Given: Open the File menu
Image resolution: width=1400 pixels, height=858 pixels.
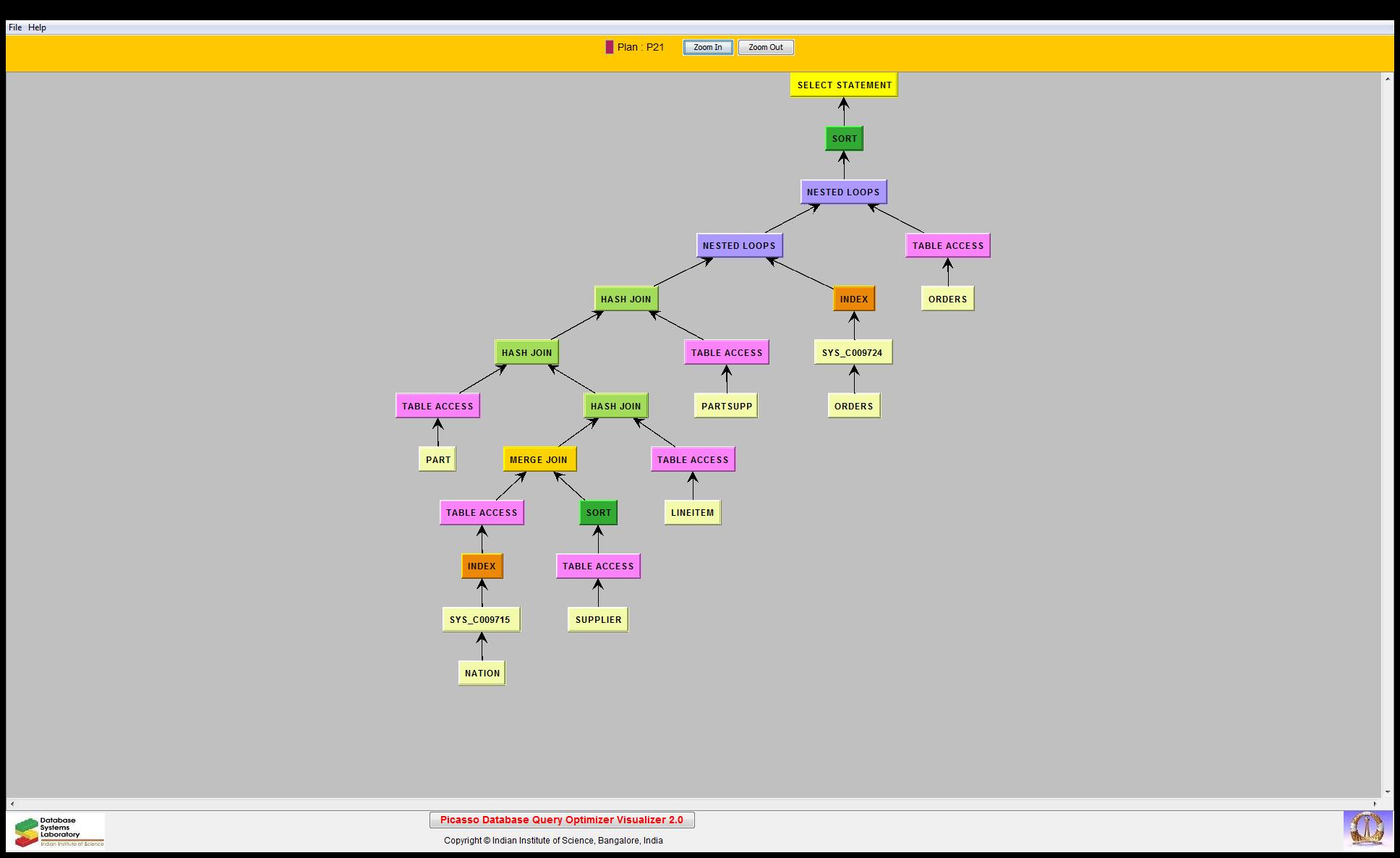Looking at the screenshot, I should point(15,27).
